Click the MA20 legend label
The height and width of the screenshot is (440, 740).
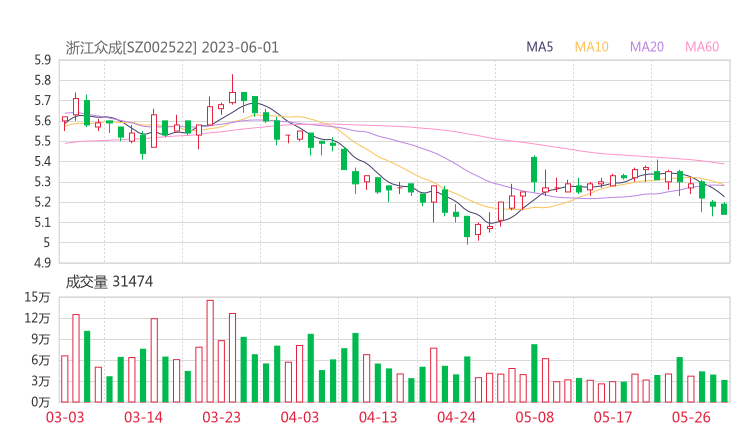click(647, 47)
